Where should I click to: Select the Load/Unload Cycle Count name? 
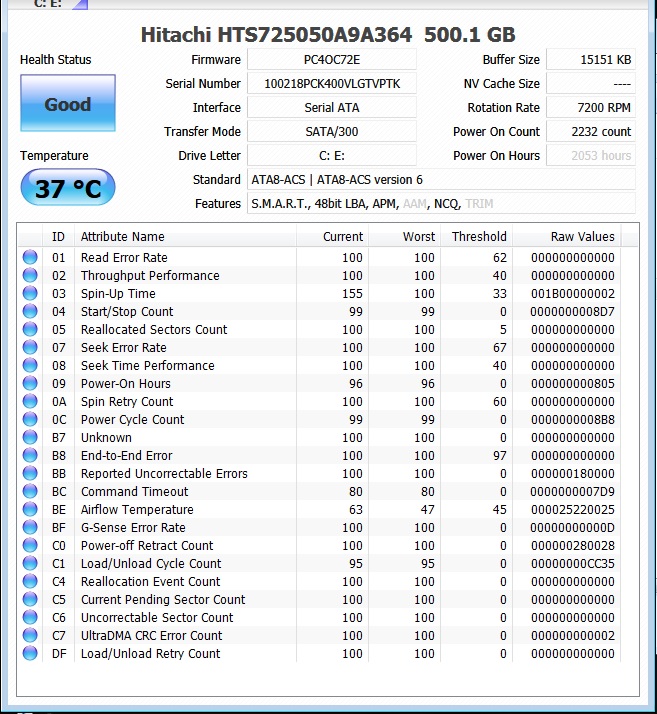pyautogui.click(x=151, y=564)
